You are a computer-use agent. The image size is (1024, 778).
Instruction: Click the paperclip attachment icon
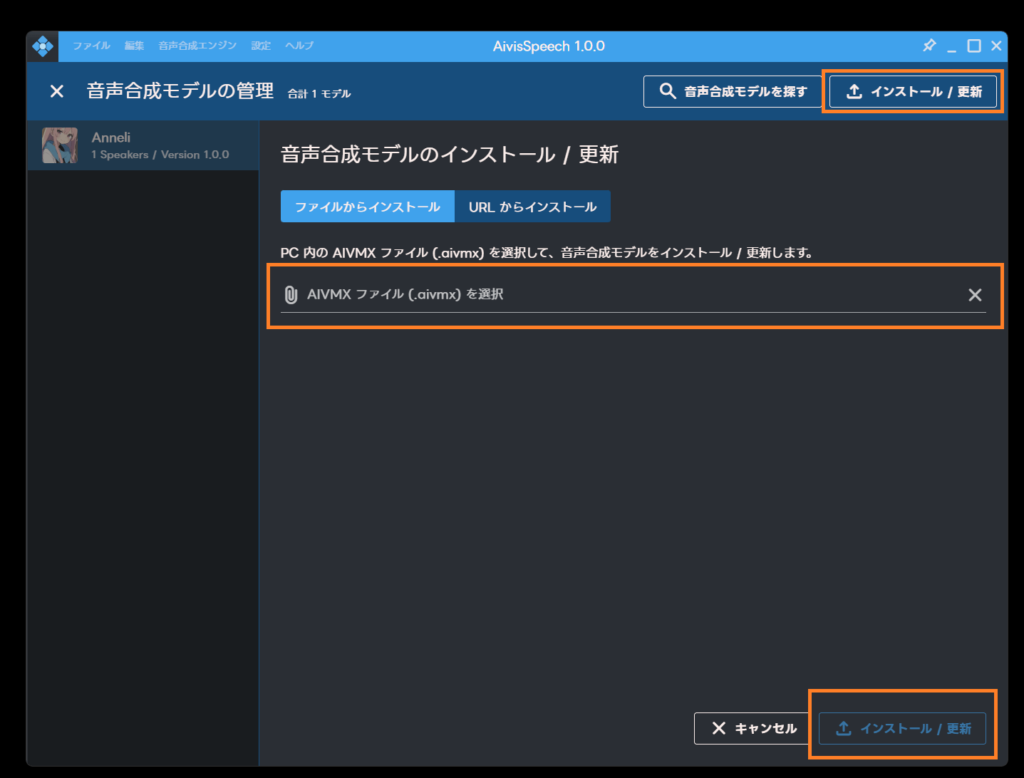291,295
